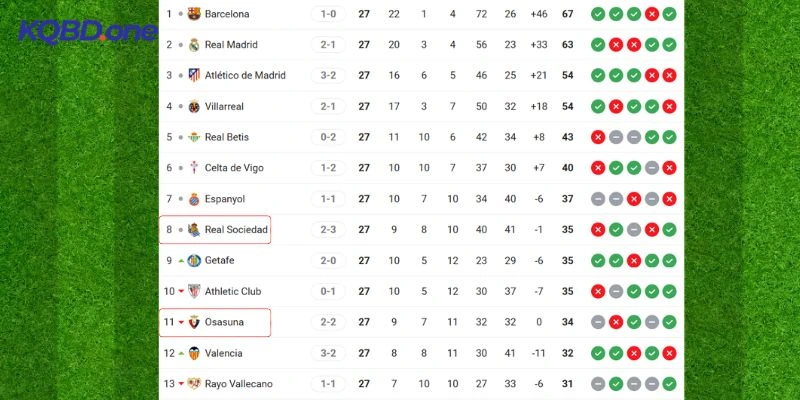Click the Villarreal yellow crest icon

pos(194,107)
